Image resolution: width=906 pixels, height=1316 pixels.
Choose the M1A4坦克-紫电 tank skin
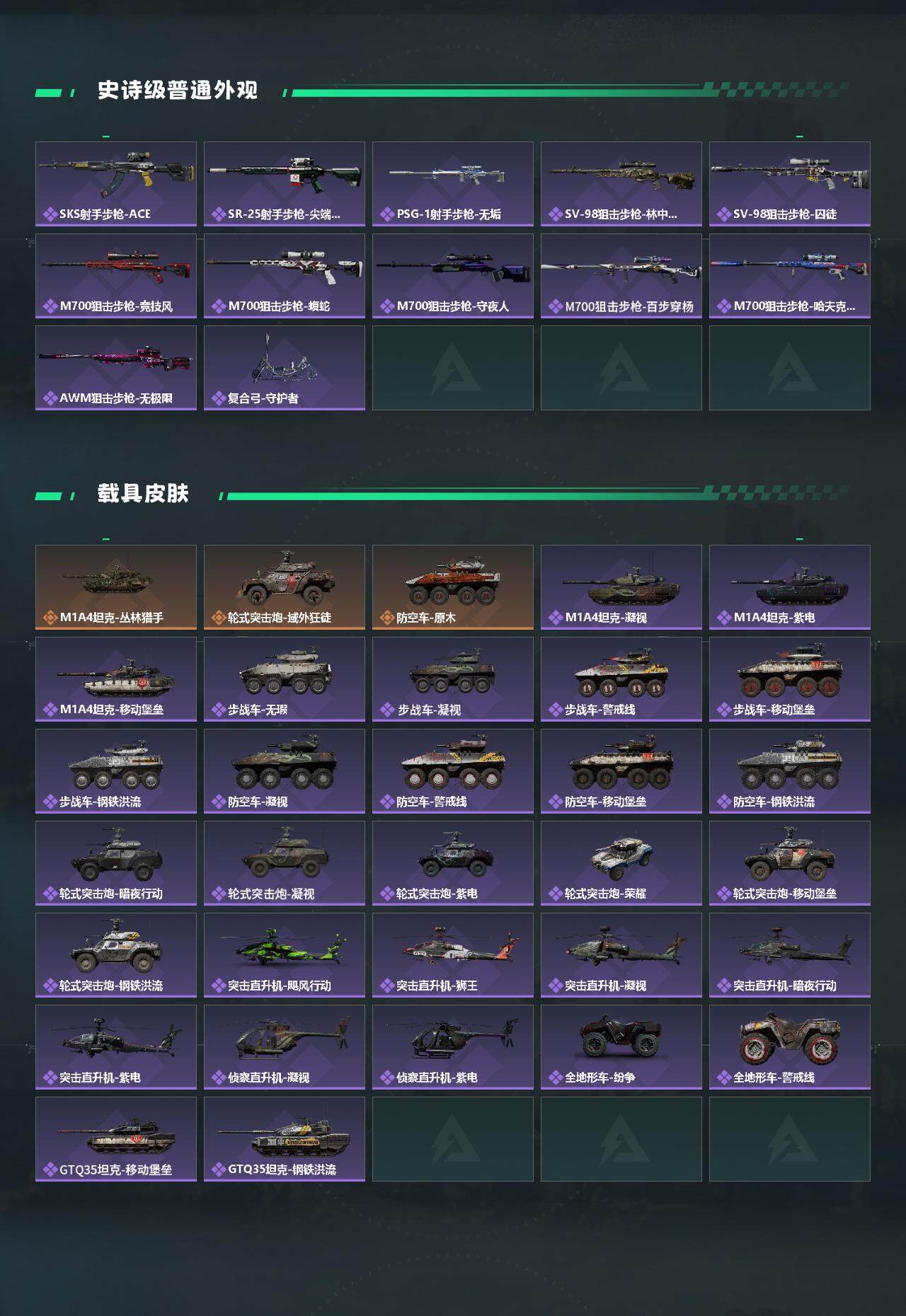[x=790, y=587]
